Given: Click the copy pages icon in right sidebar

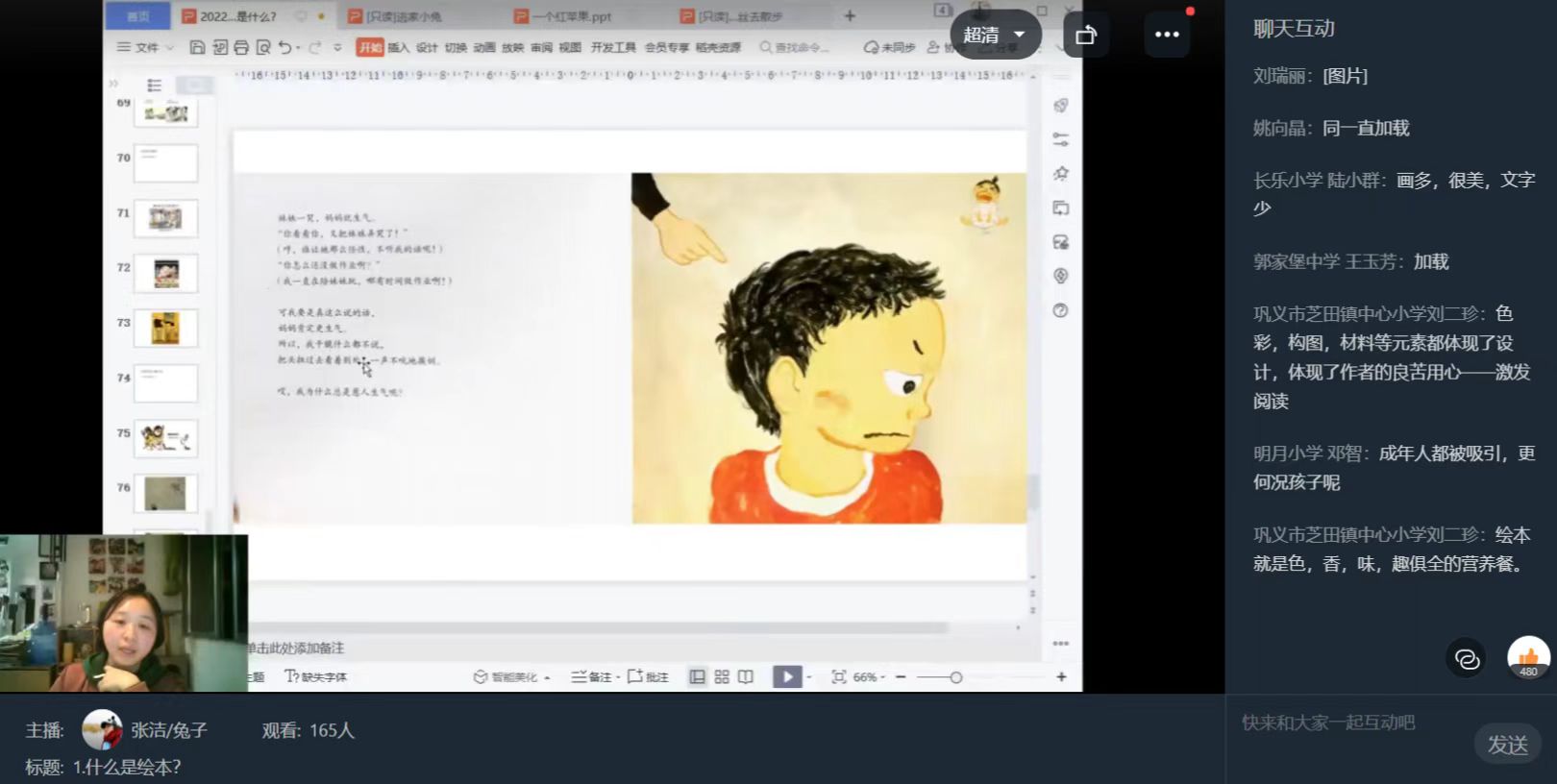Looking at the screenshot, I should tap(1061, 208).
